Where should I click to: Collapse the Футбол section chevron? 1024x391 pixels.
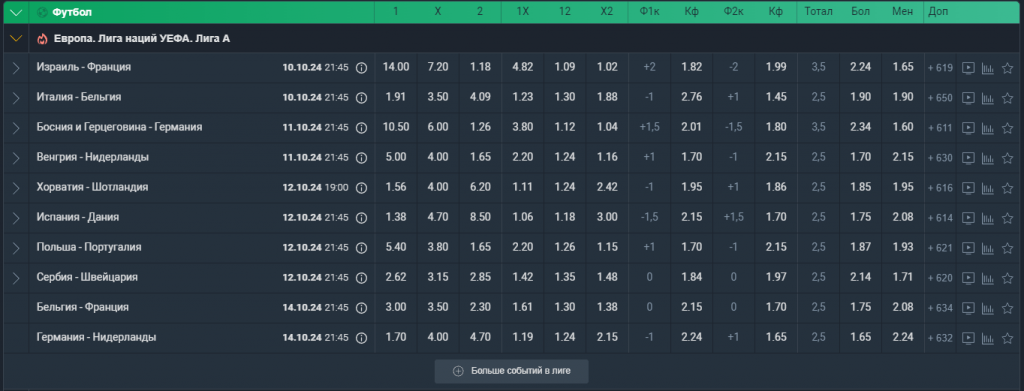tap(16, 12)
